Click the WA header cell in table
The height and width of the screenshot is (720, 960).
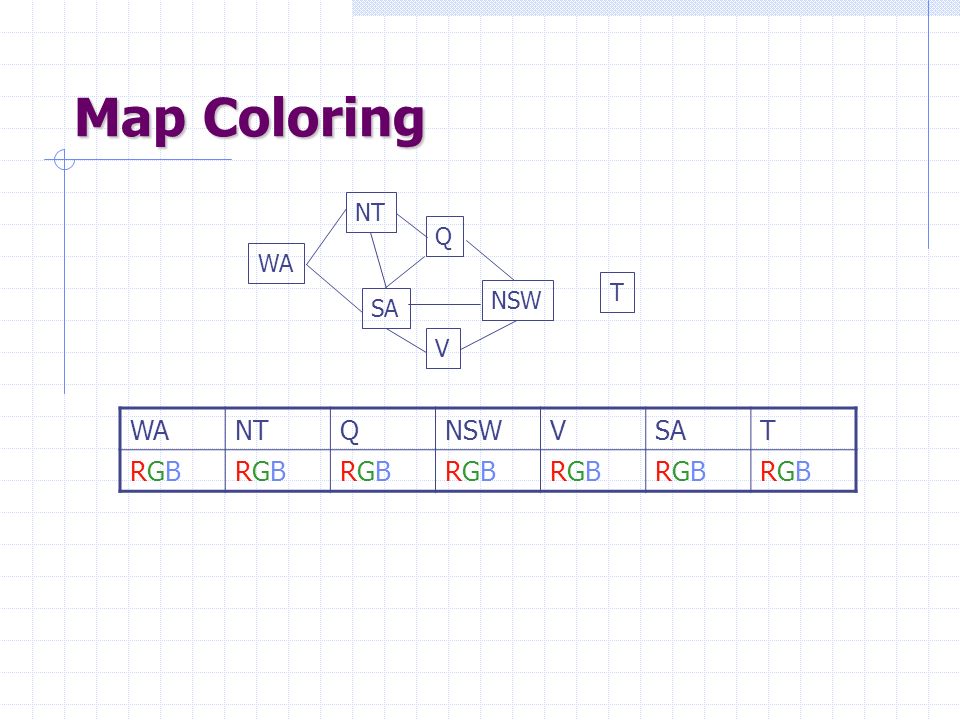(173, 430)
